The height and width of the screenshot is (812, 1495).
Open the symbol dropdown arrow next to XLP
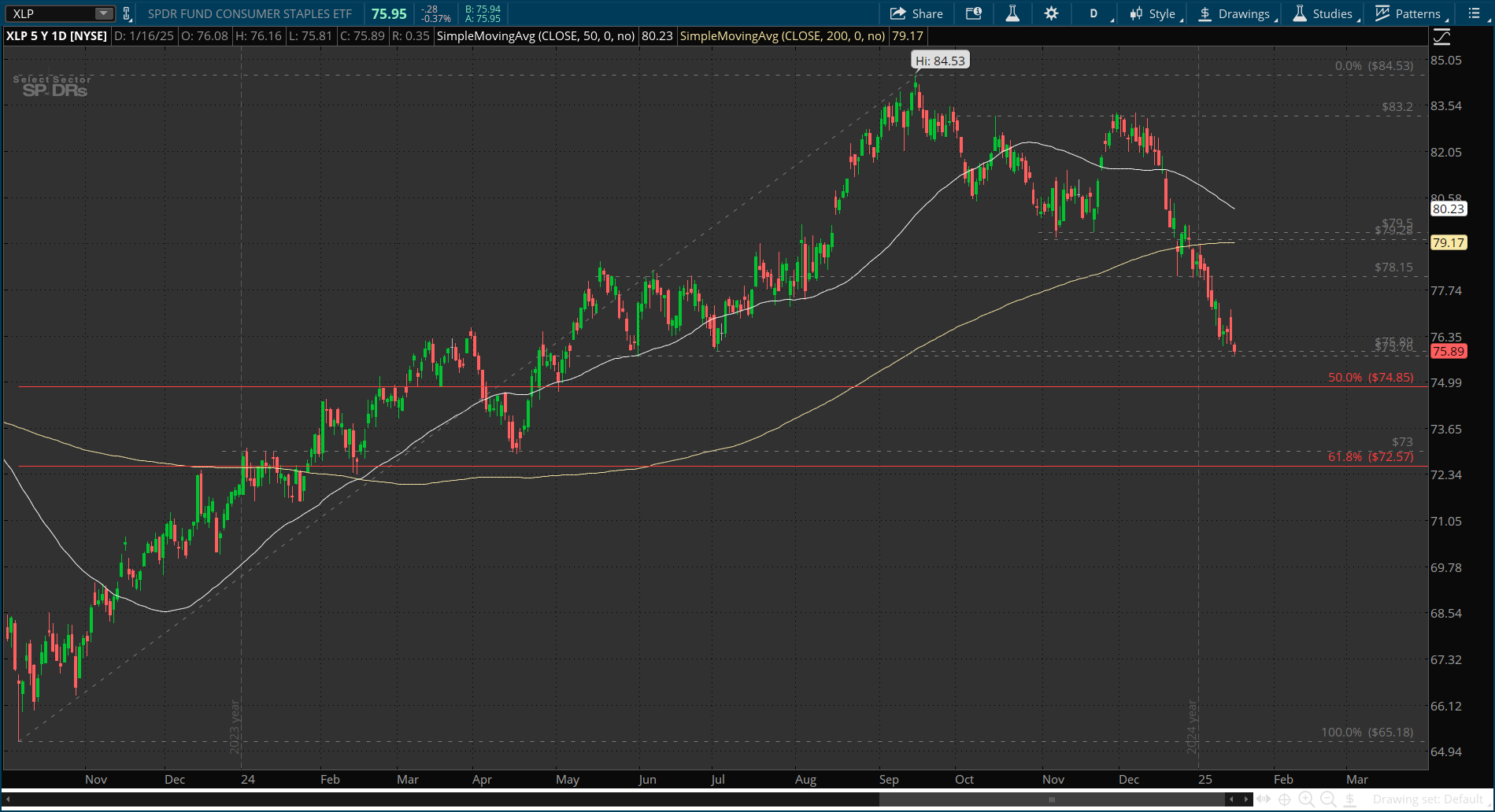(x=103, y=13)
